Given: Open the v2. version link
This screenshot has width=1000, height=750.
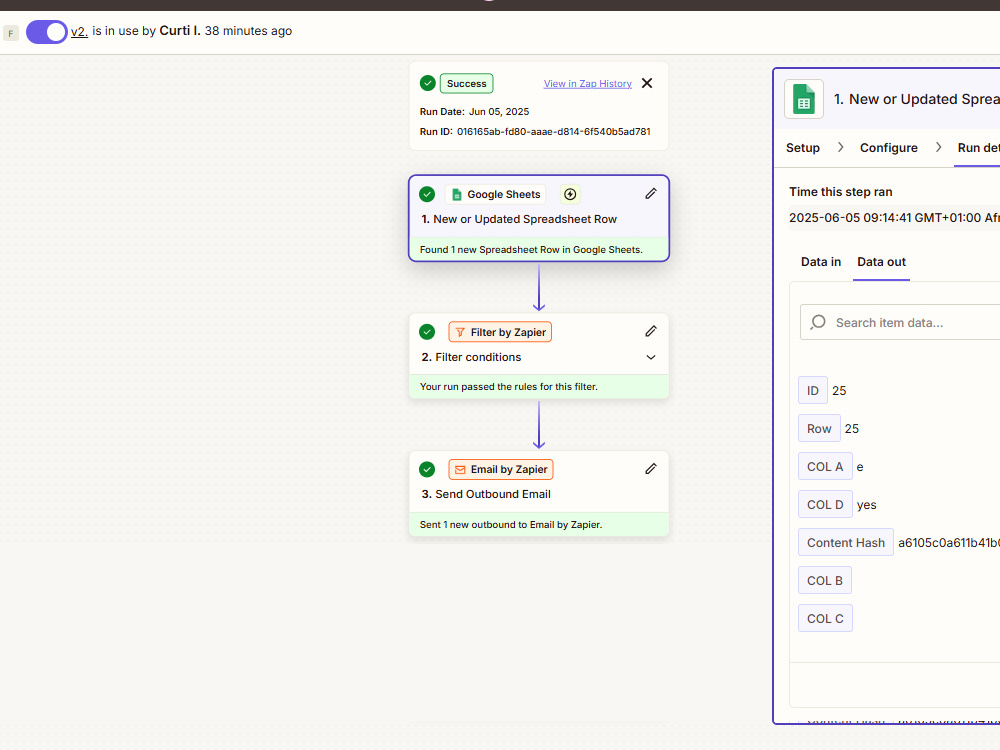Looking at the screenshot, I should tap(79, 31).
